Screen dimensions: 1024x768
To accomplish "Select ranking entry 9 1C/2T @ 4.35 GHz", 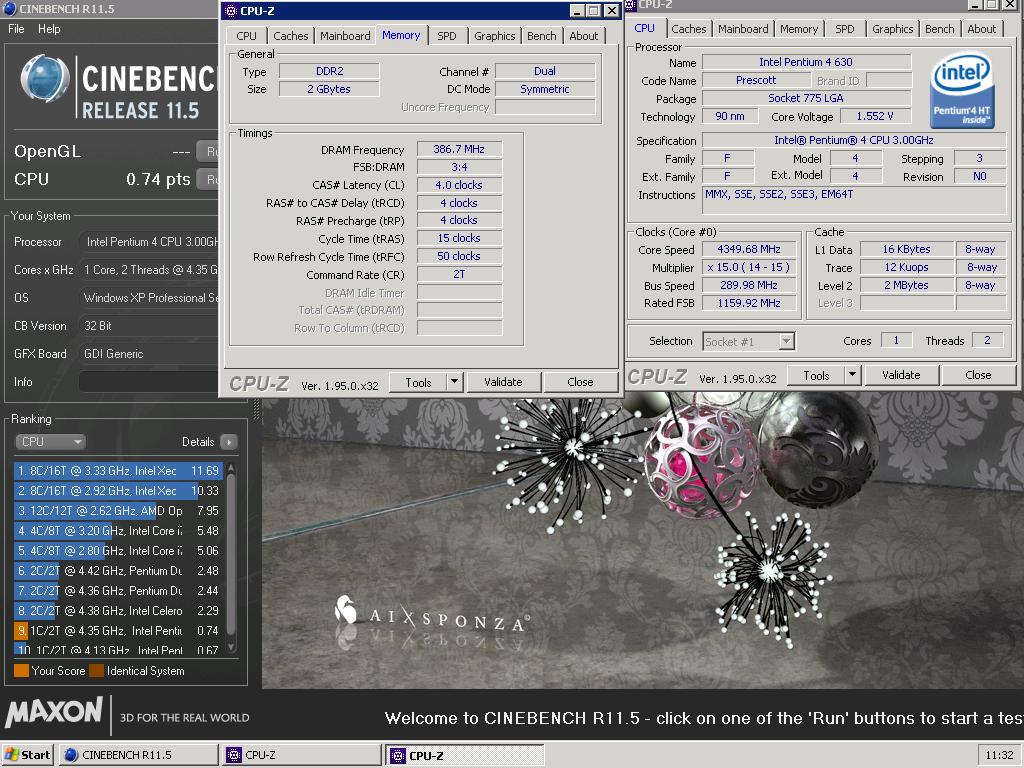I will click(118, 631).
